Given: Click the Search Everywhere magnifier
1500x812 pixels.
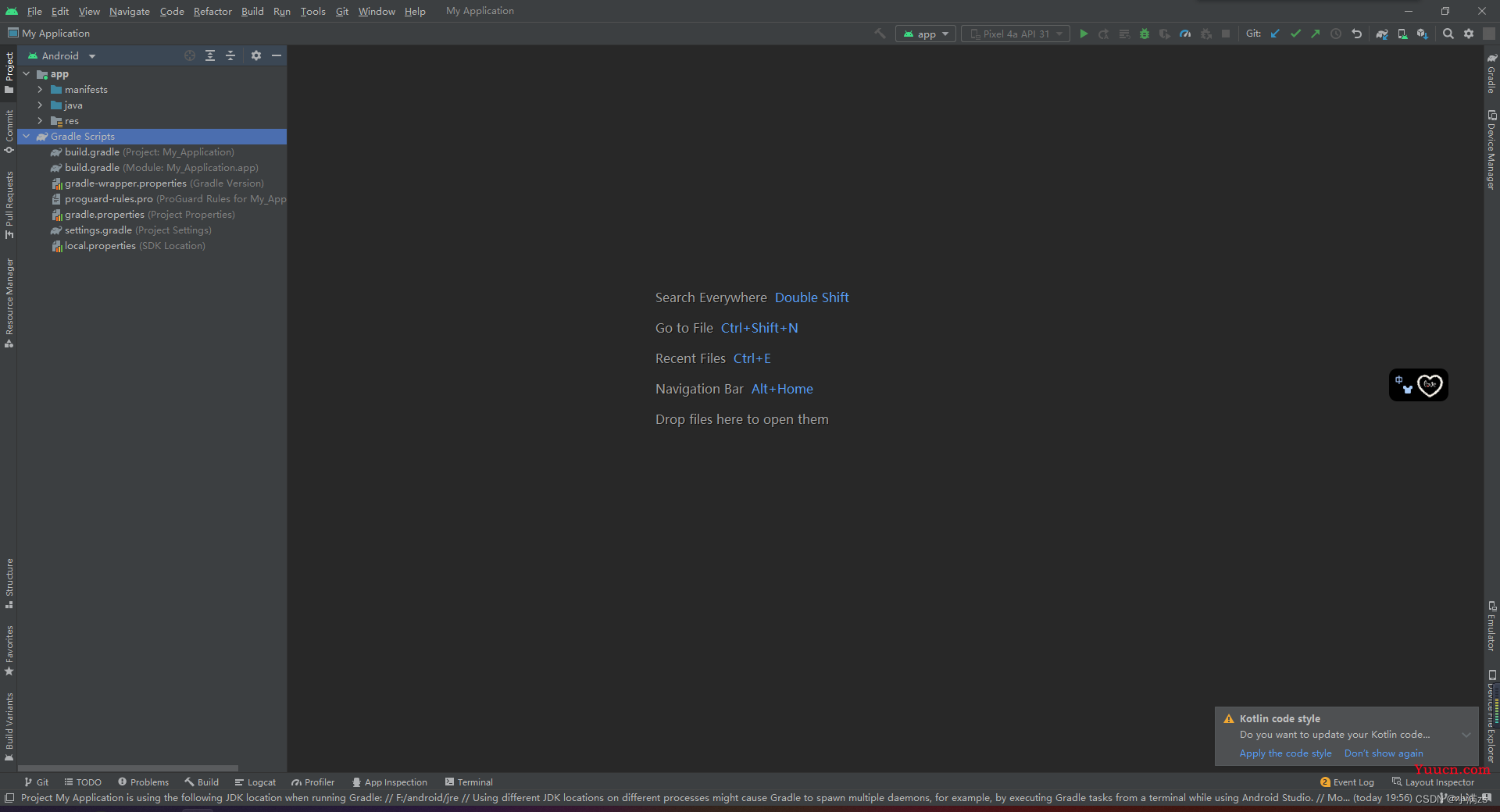Looking at the screenshot, I should (x=1448, y=34).
